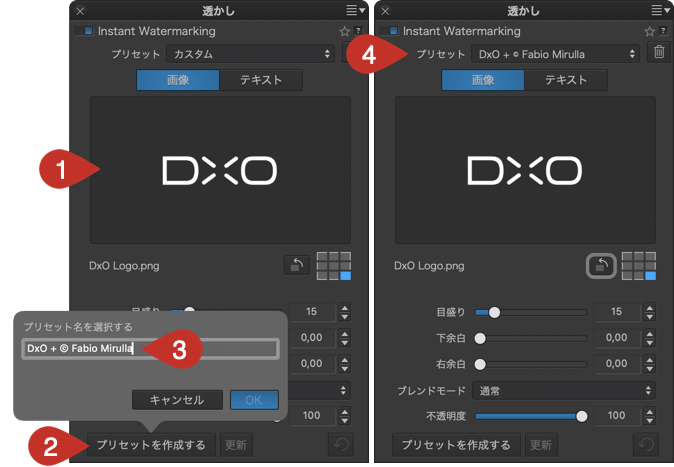This screenshot has height=467, width=674.
Task: Close right 透かし panel with X
Action: tap(385, 11)
